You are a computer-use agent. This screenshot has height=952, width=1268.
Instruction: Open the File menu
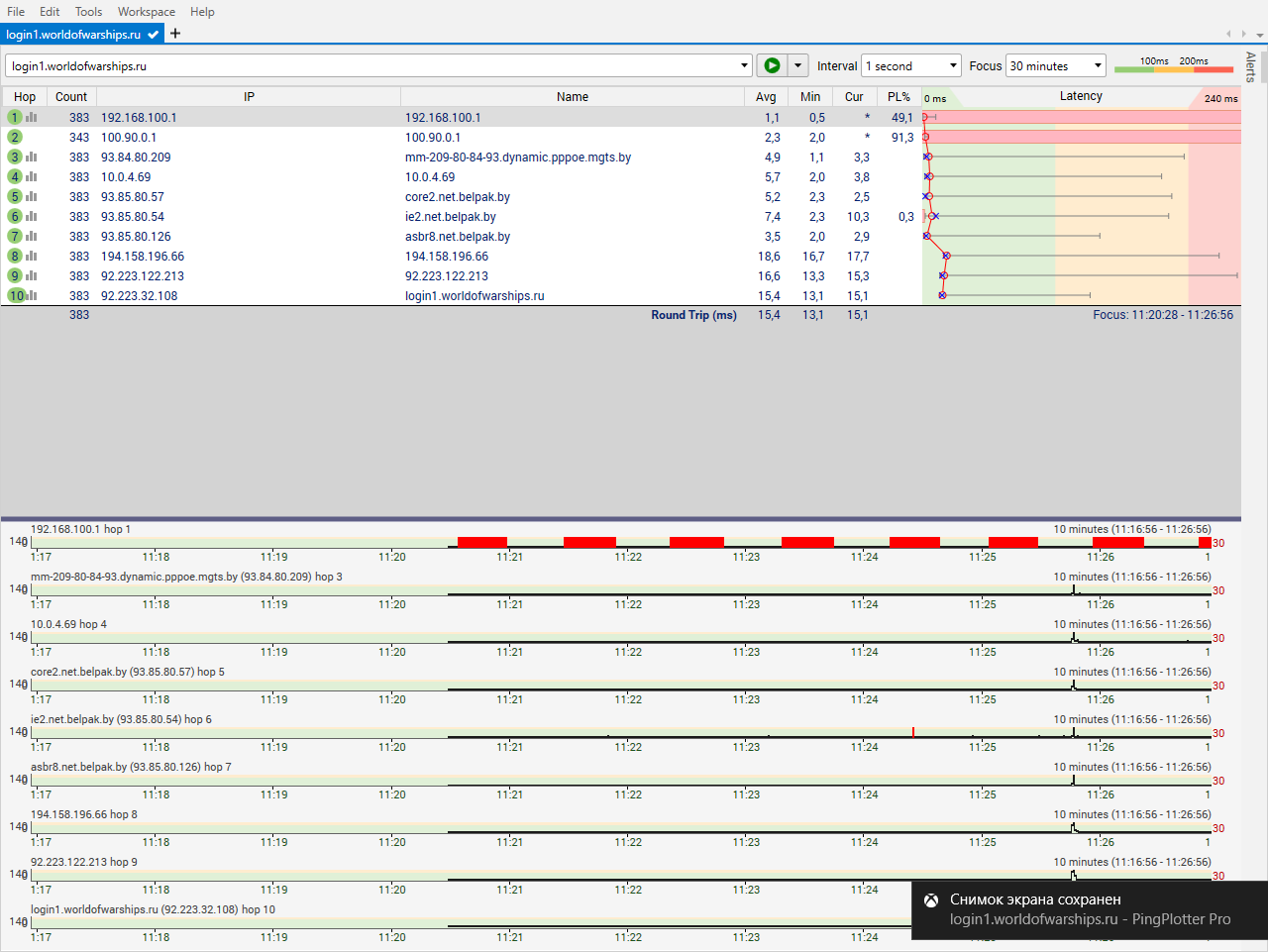(16, 12)
